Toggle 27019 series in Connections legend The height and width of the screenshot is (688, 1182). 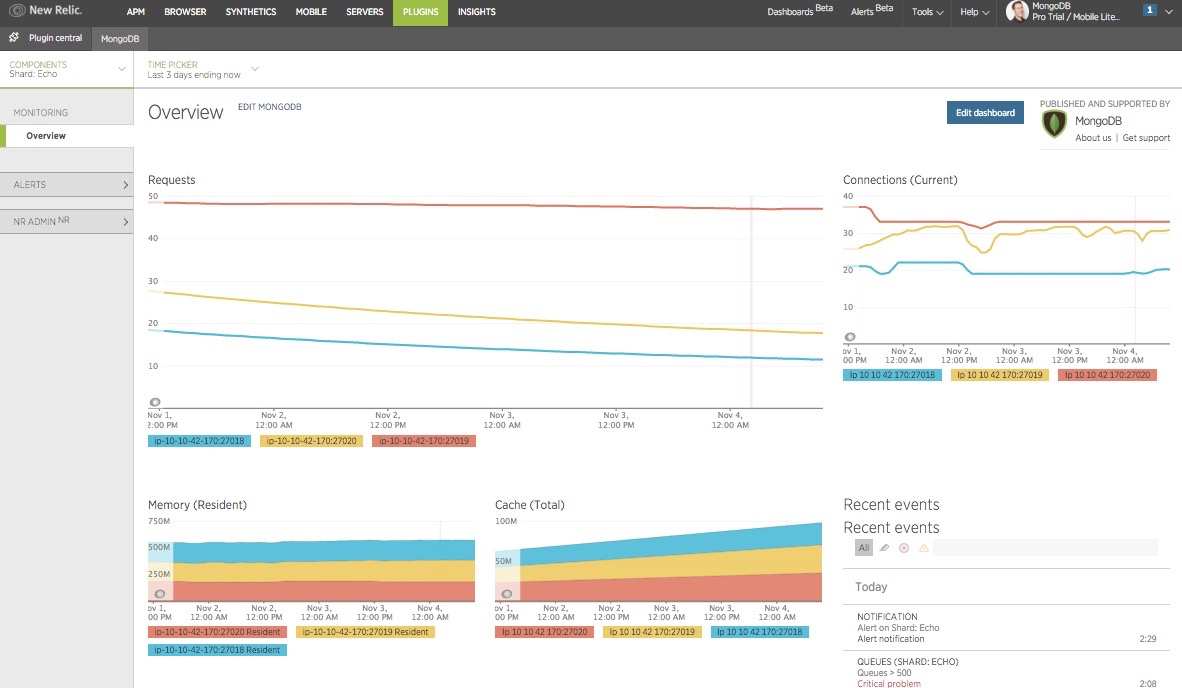coord(1000,375)
